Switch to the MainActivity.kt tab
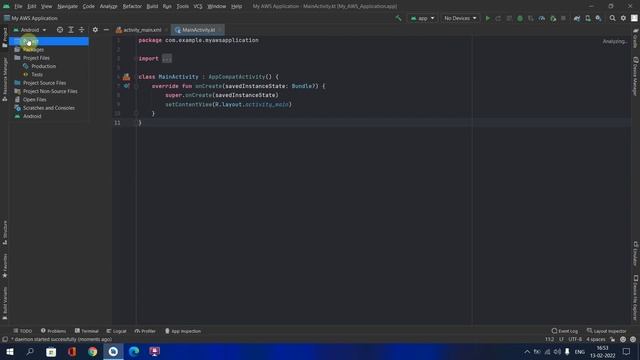This screenshot has height=360, width=640. (x=198, y=30)
